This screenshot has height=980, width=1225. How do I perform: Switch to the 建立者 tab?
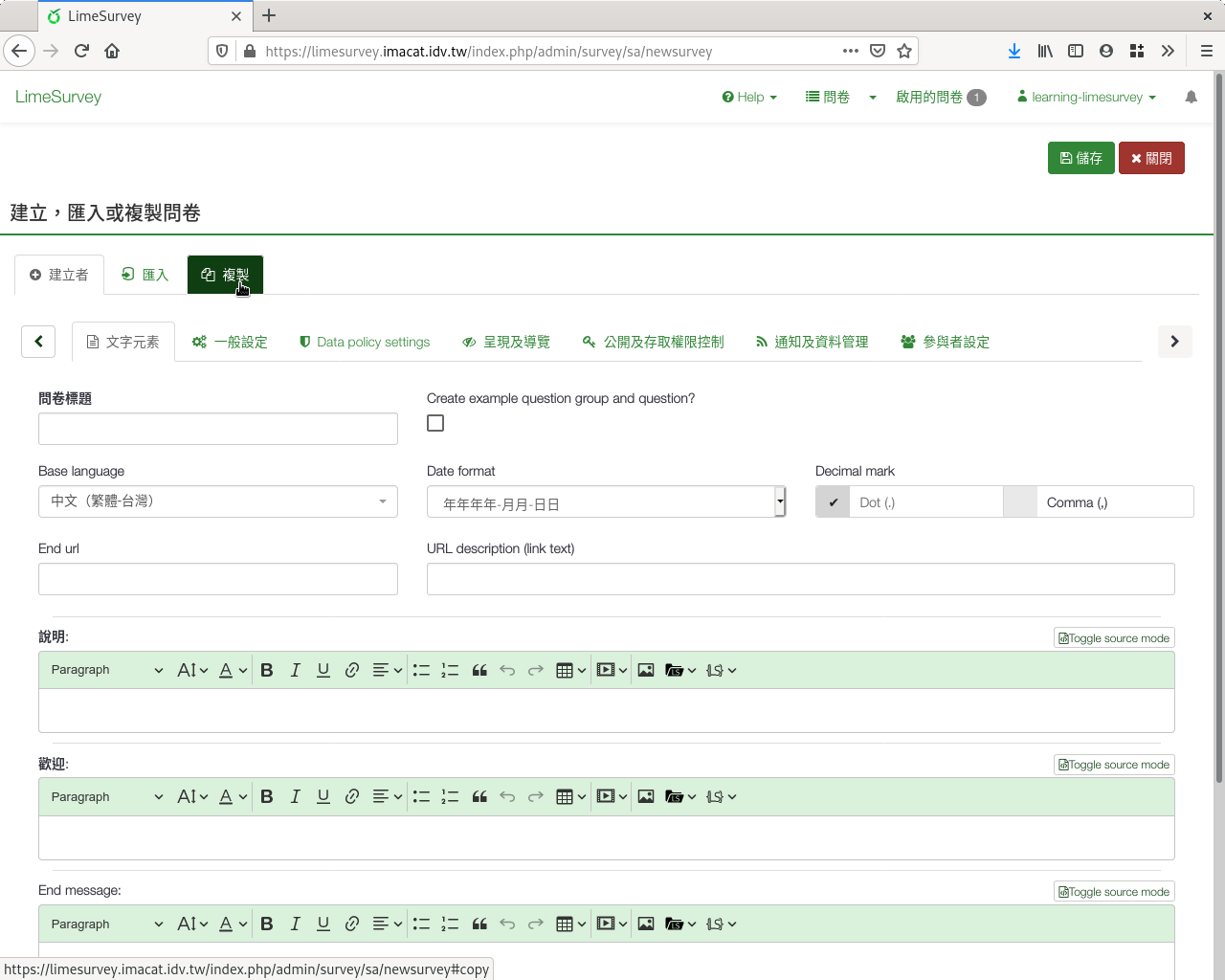[59, 275]
